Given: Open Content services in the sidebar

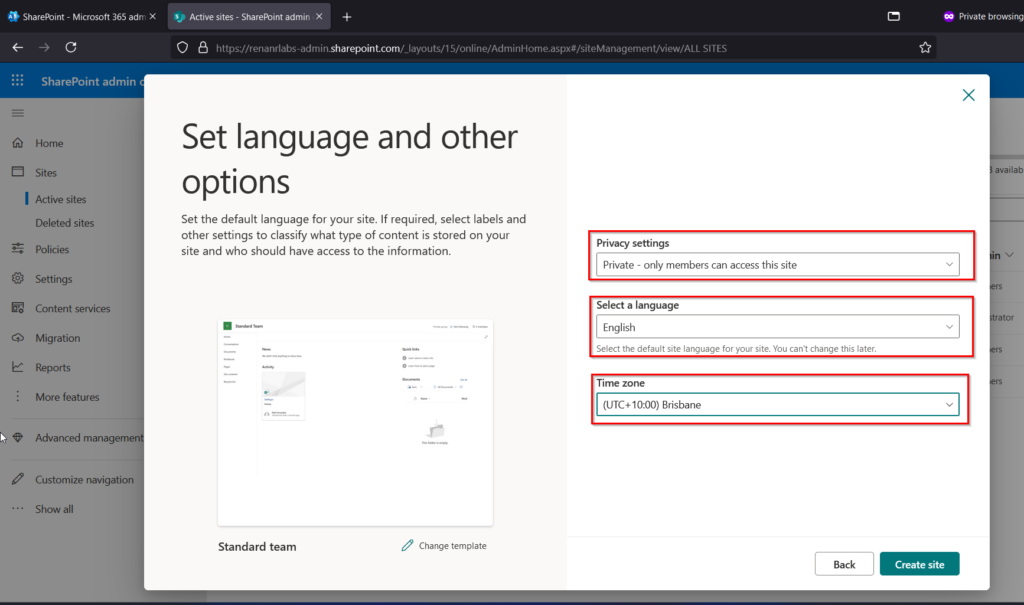Looking at the screenshot, I should pos(72,308).
